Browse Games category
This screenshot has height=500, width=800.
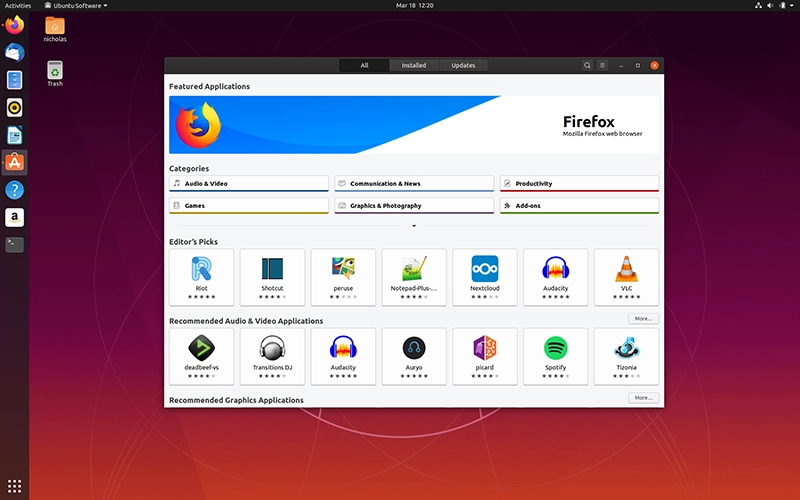pos(249,206)
